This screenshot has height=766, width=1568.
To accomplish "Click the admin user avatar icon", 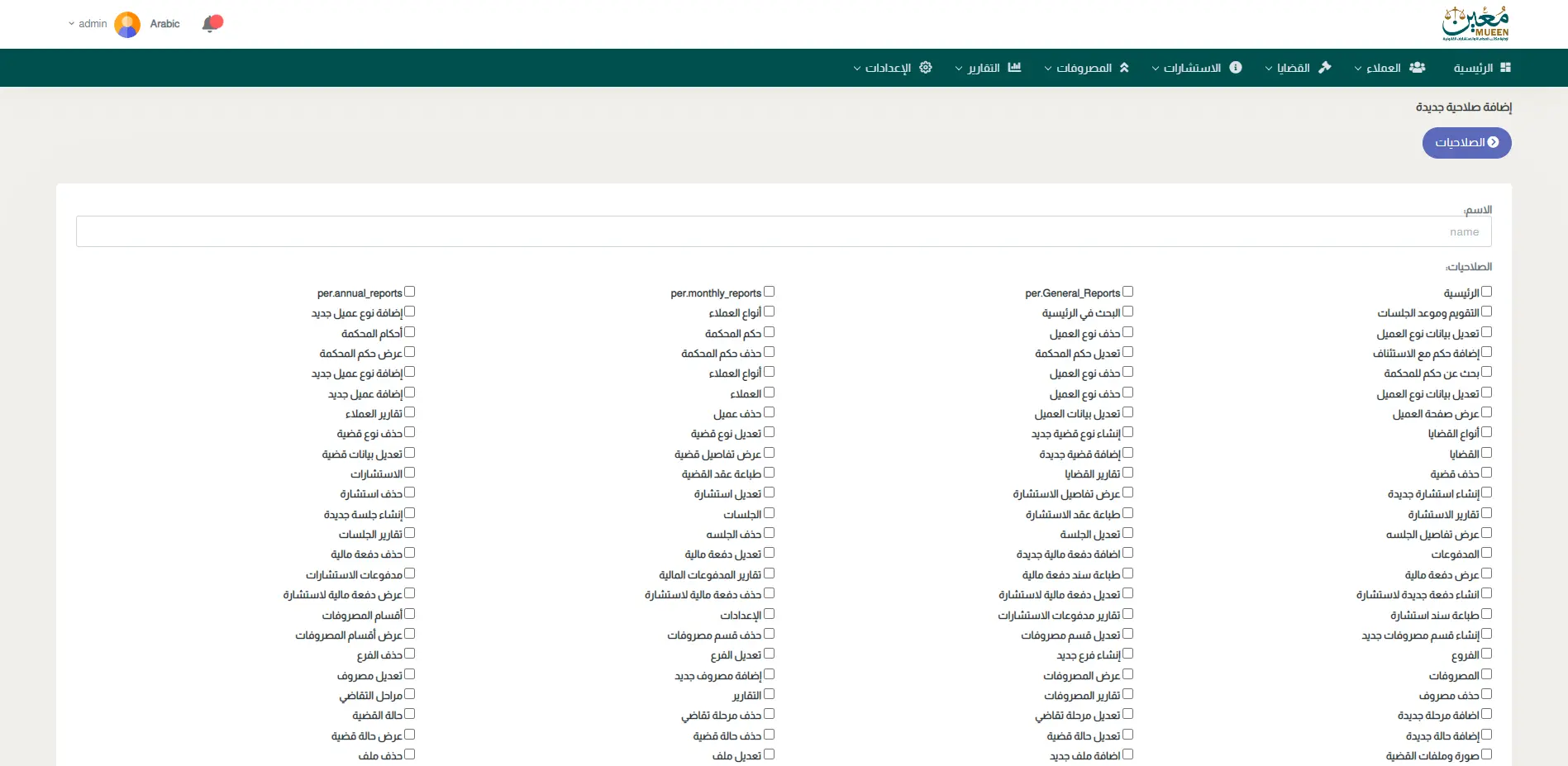I will click(x=127, y=24).
